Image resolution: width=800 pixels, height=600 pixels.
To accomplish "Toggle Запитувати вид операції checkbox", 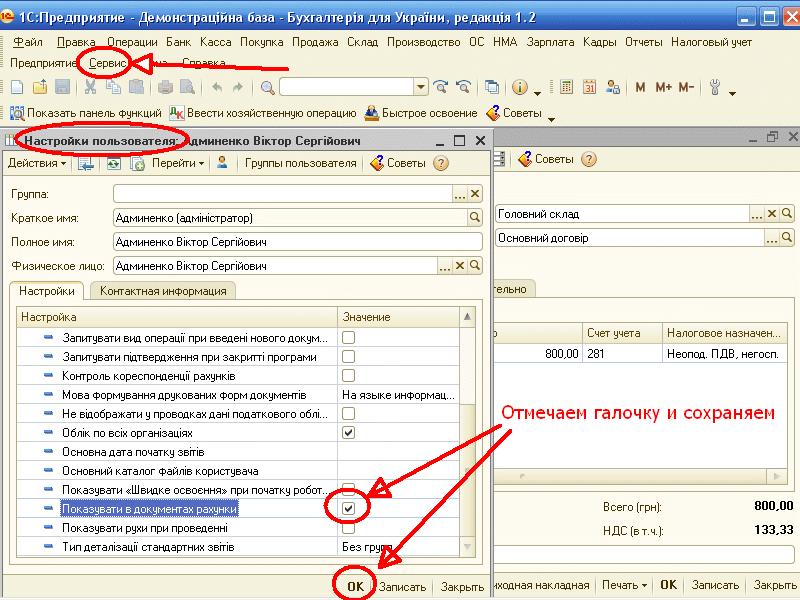I will click(348, 338).
